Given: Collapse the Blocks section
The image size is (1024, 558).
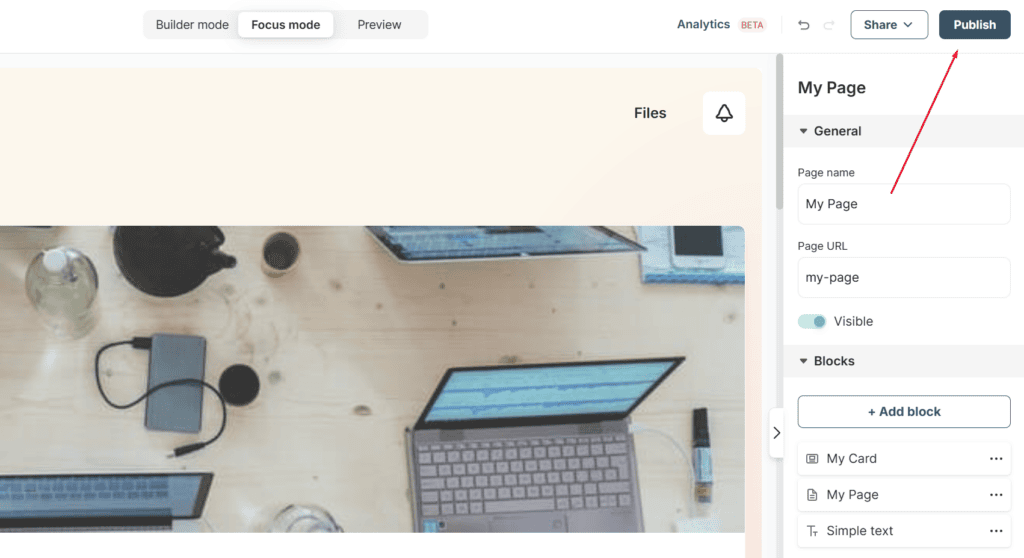Looking at the screenshot, I should pyautogui.click(x=803, y=361).
